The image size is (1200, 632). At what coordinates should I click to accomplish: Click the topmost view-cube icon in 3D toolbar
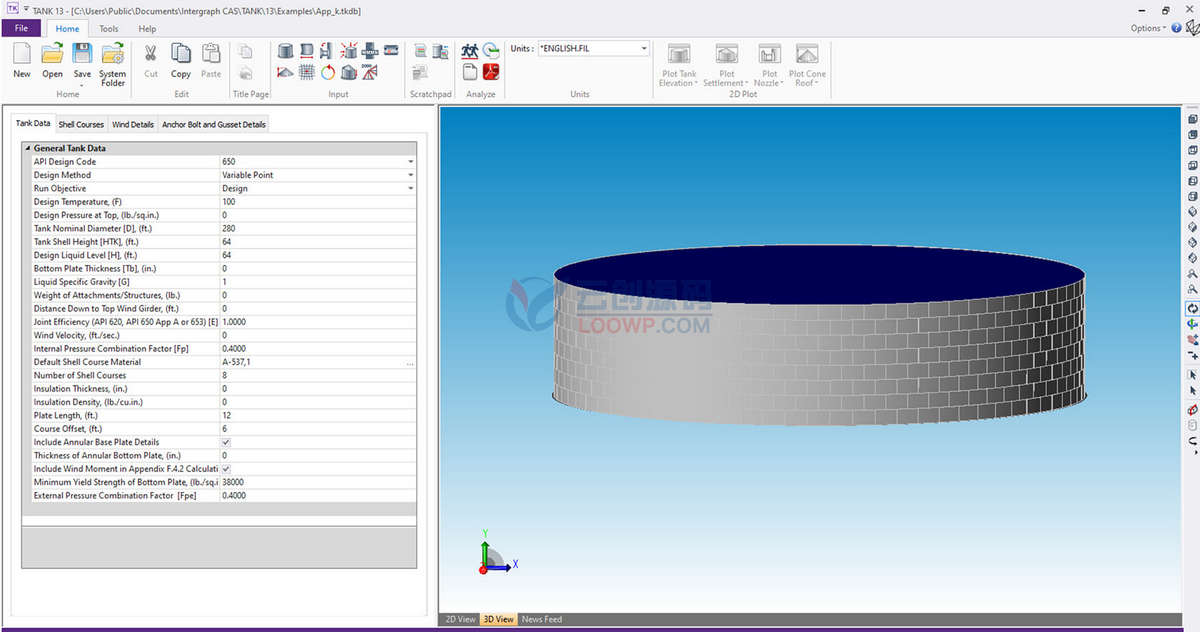(x=1192, y=119)
